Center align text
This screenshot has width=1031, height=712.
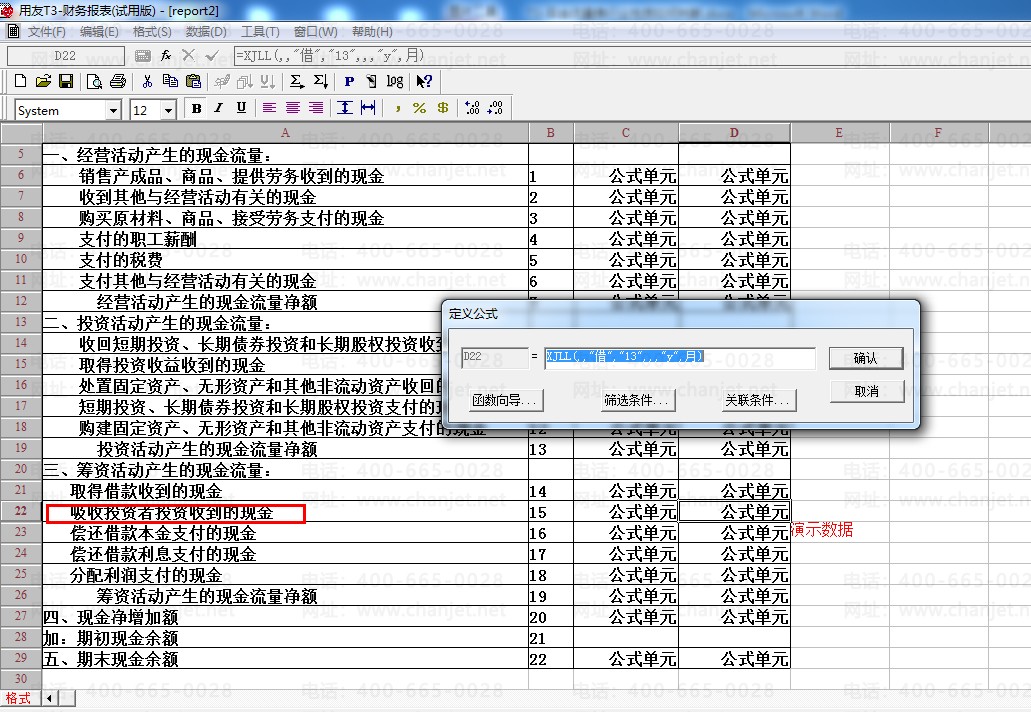point(293,108)
